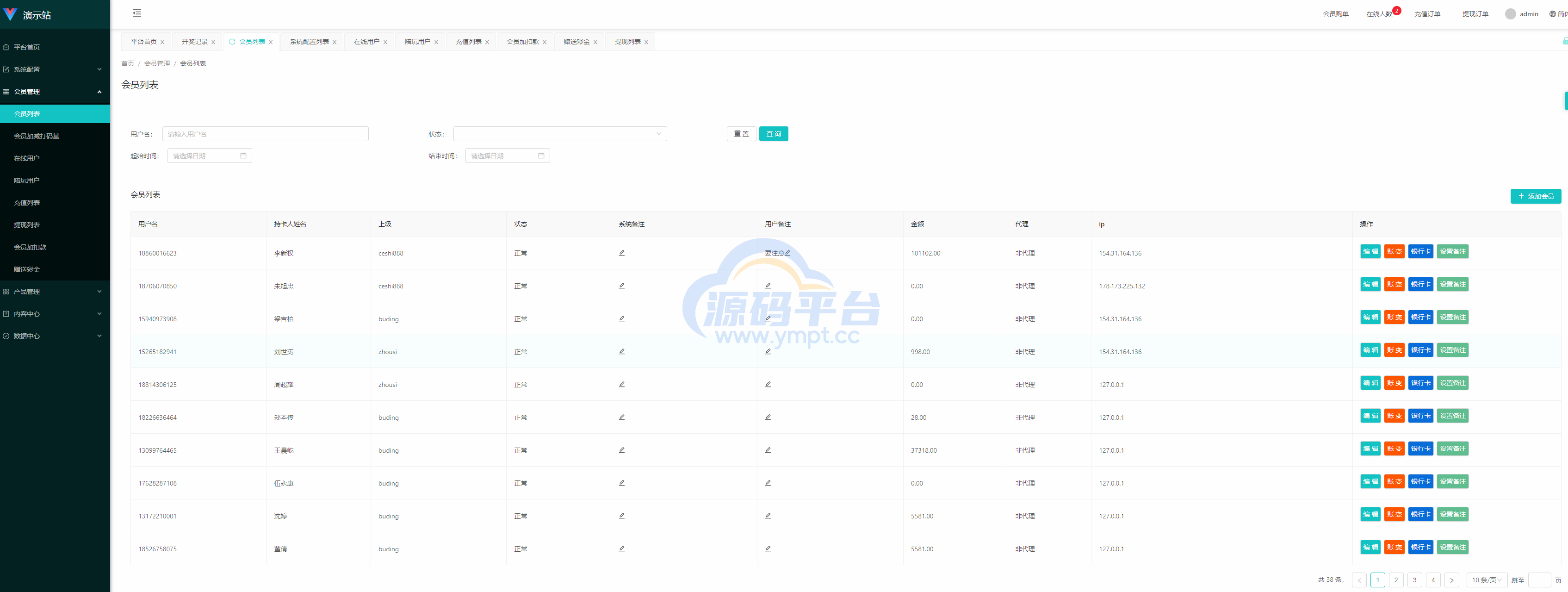Edit user remark pencil for 18814306125
Image resolution: width=1568 pixels, height=592 pixels.
[x=768, y=384]
